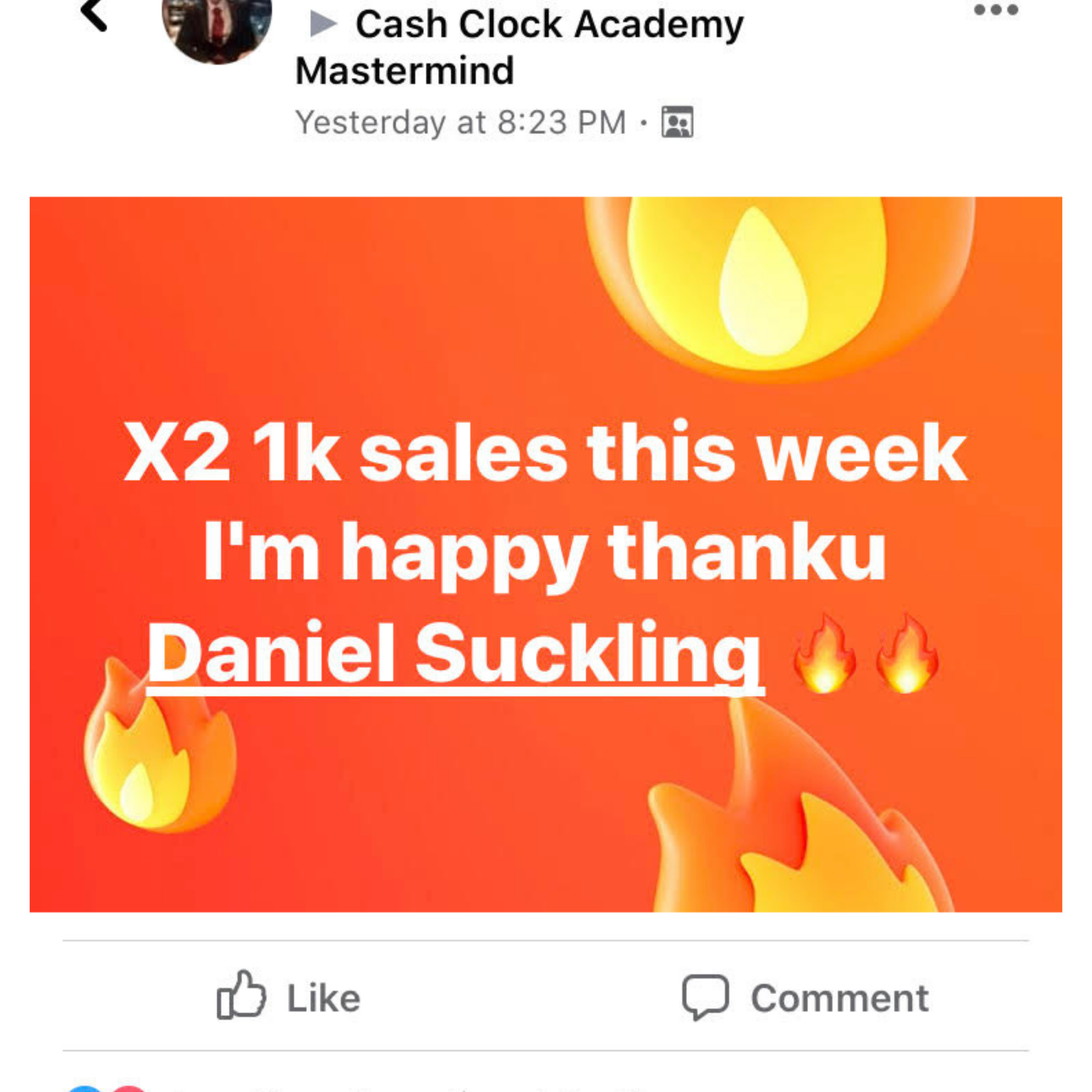The width and height of the screenshot is (1092, 1092).
Task: Open Cash Clock Academy Mastermind group
Action: click(x=519, y=47)
